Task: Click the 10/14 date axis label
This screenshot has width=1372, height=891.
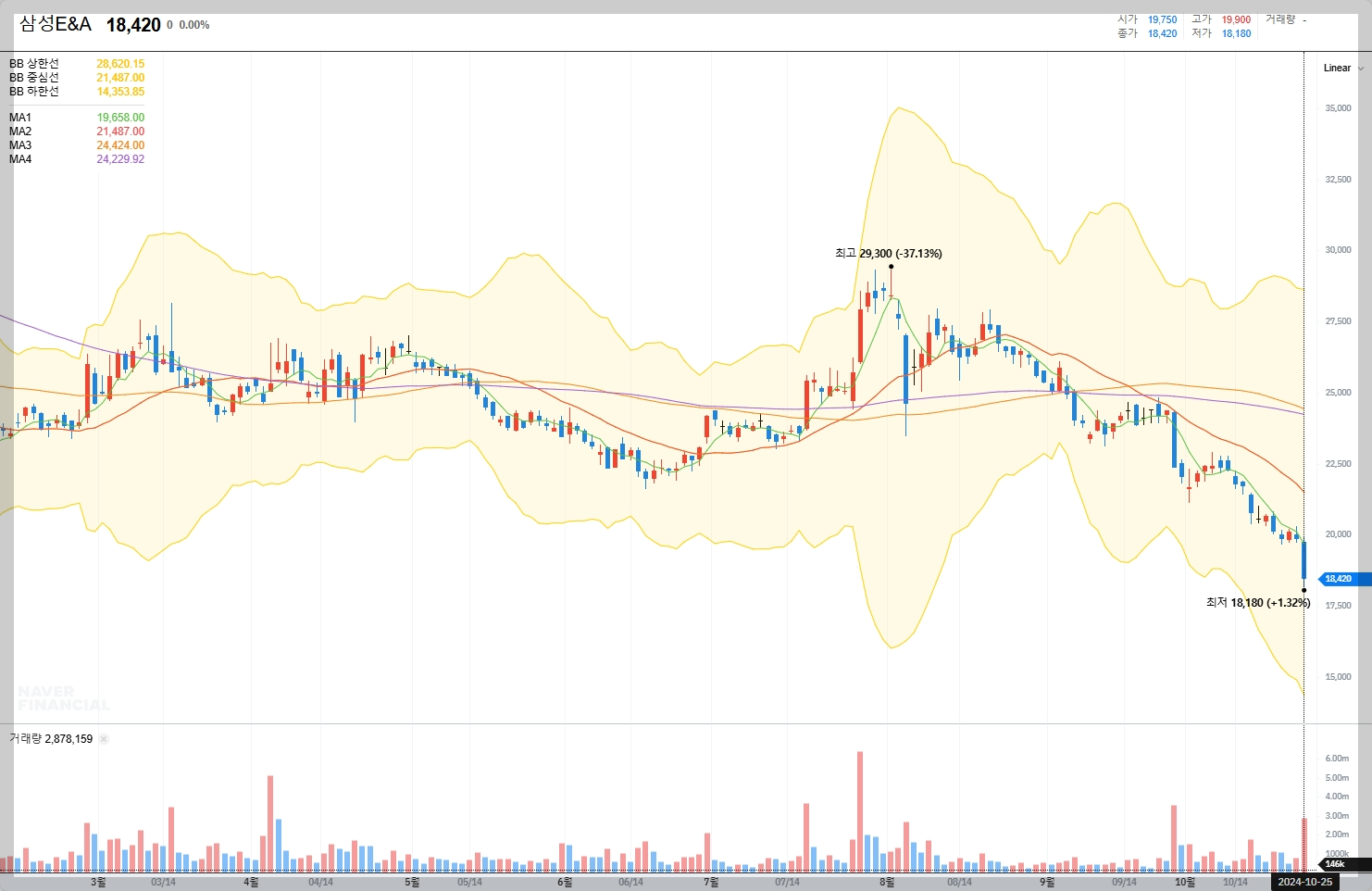Action: [1235, 883]
